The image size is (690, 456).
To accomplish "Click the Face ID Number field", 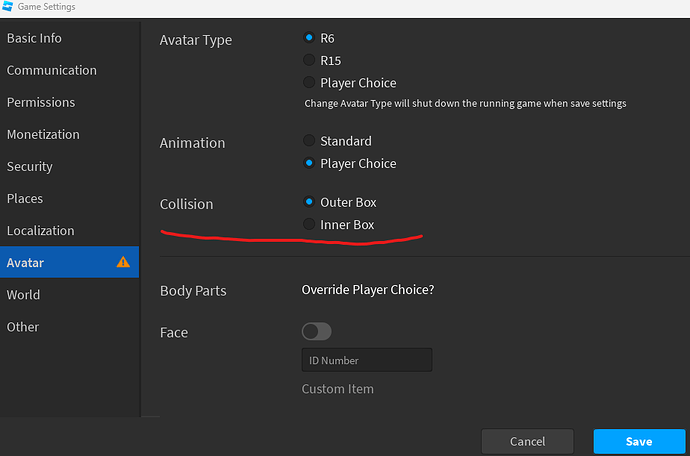I will [x=367, y=360].
